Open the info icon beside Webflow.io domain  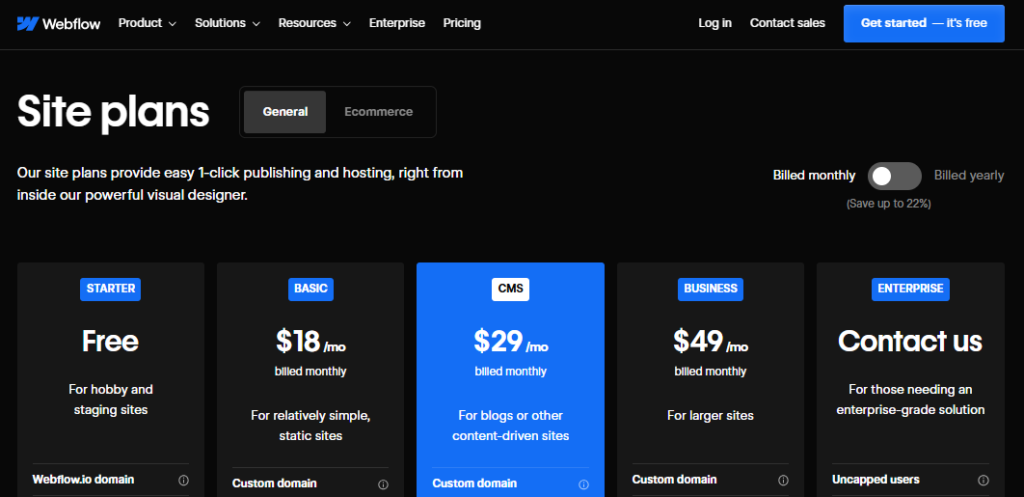tap(184, 480)
